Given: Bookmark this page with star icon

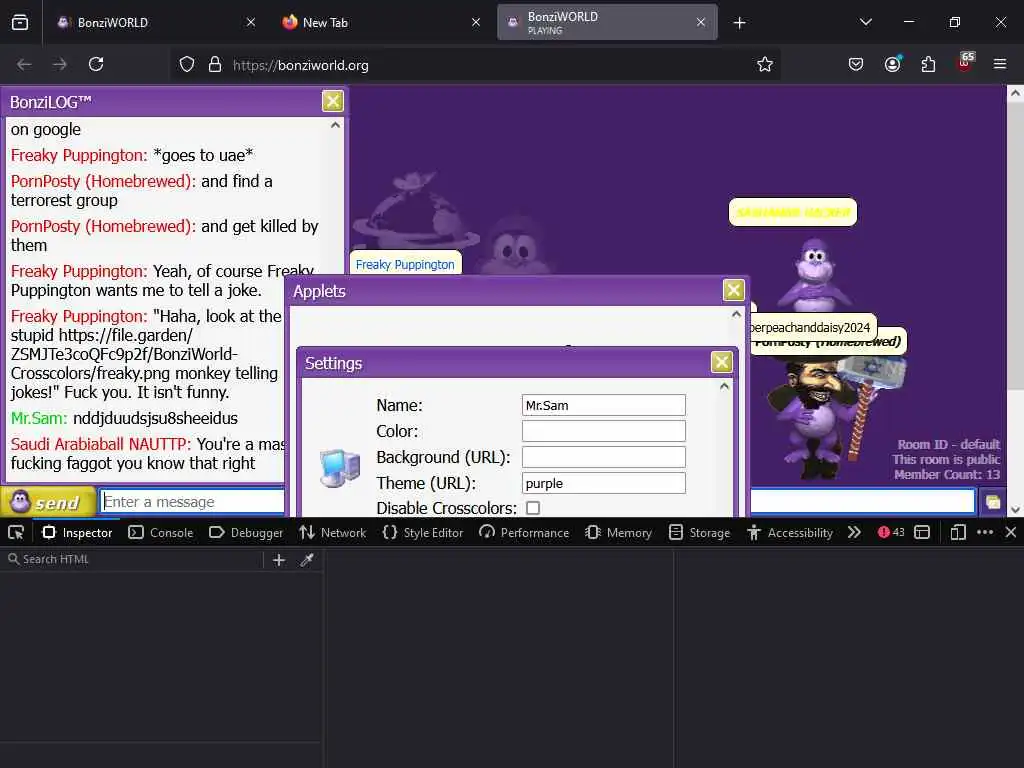Looking at the screenshot, I should pos(765,65).
